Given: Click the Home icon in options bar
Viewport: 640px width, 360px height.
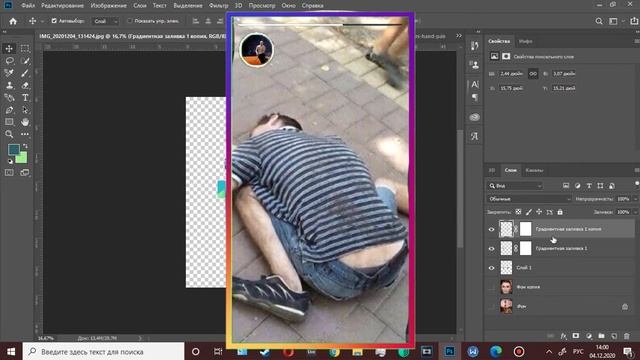Looking at the screenshot, I should (x=13, y=21).
